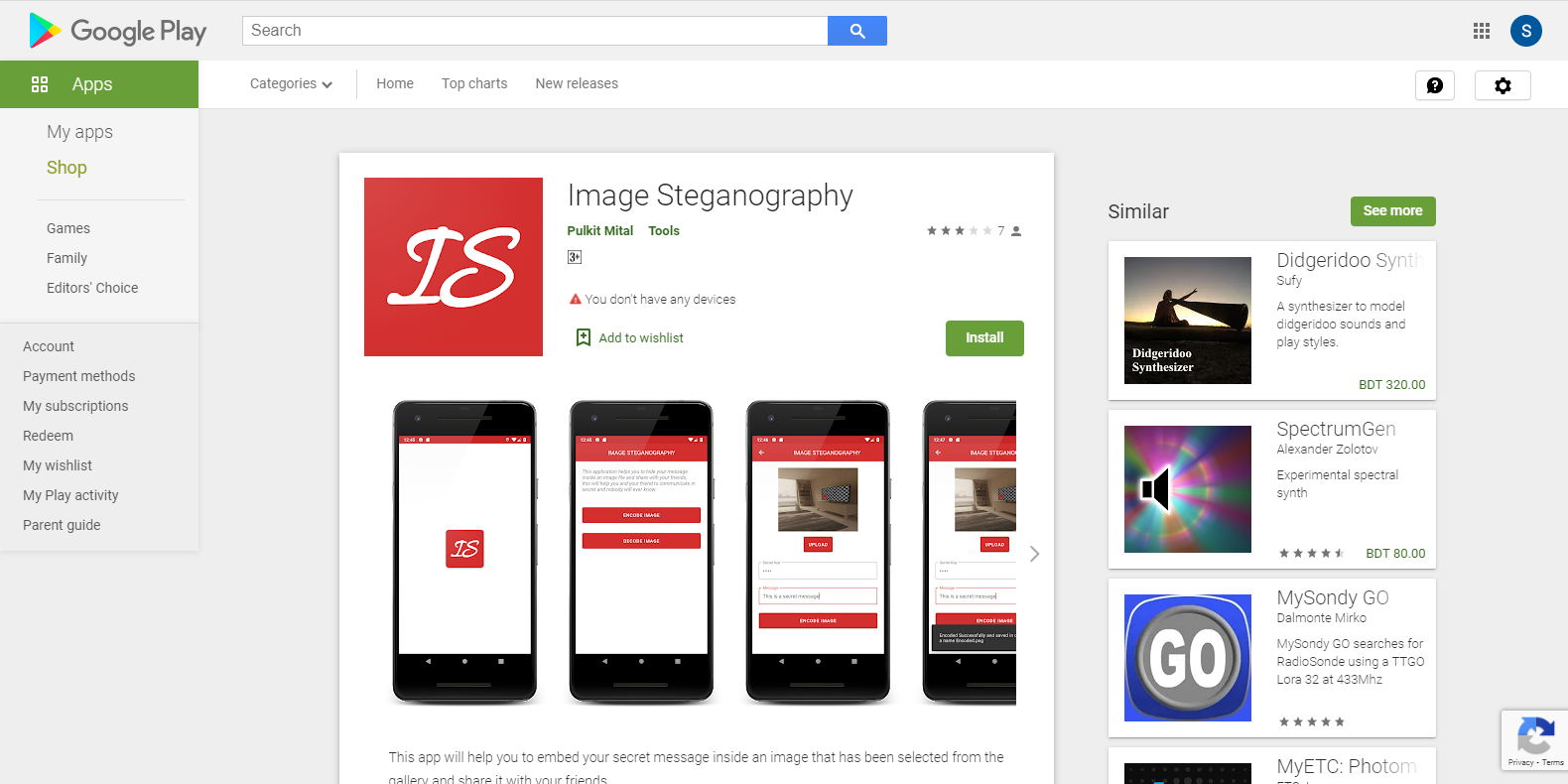Open the reCAPTCHA Privacy link

click(x=1520, y=763)
